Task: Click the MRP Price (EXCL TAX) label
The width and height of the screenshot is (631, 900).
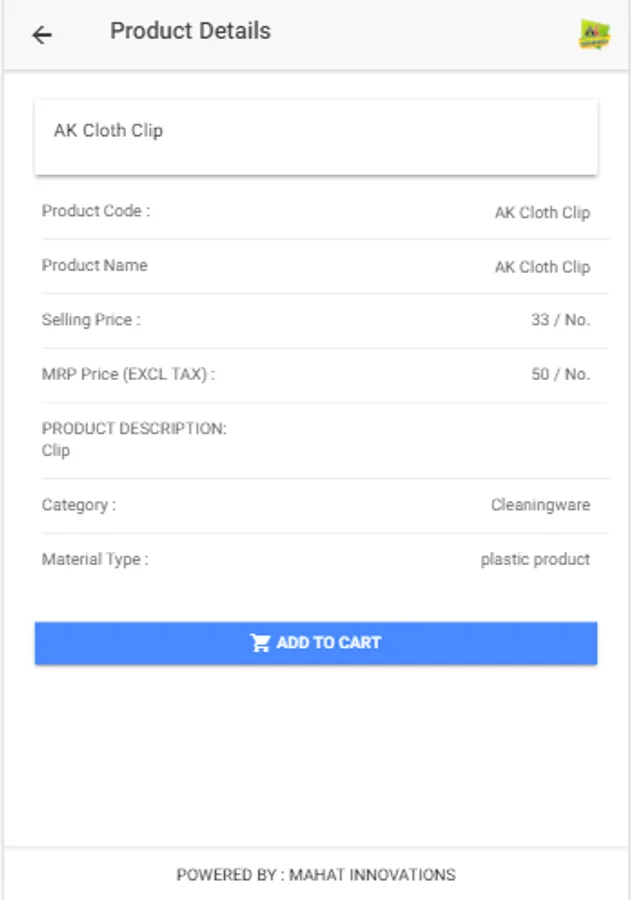Action: coord(128,374)
